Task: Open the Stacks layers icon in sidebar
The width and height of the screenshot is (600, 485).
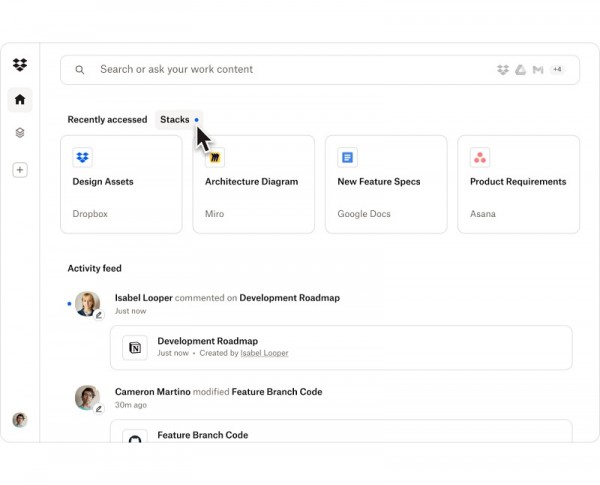Action: [x=20, y=133]
